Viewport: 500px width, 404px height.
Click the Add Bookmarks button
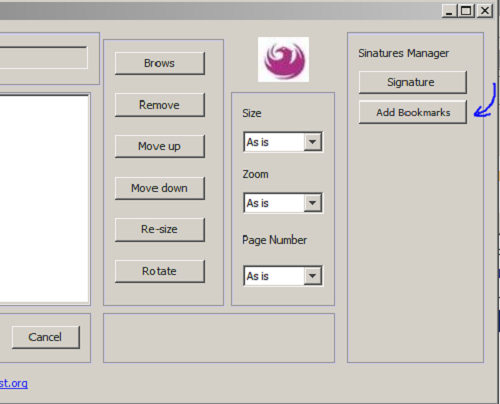click(413, 112)
